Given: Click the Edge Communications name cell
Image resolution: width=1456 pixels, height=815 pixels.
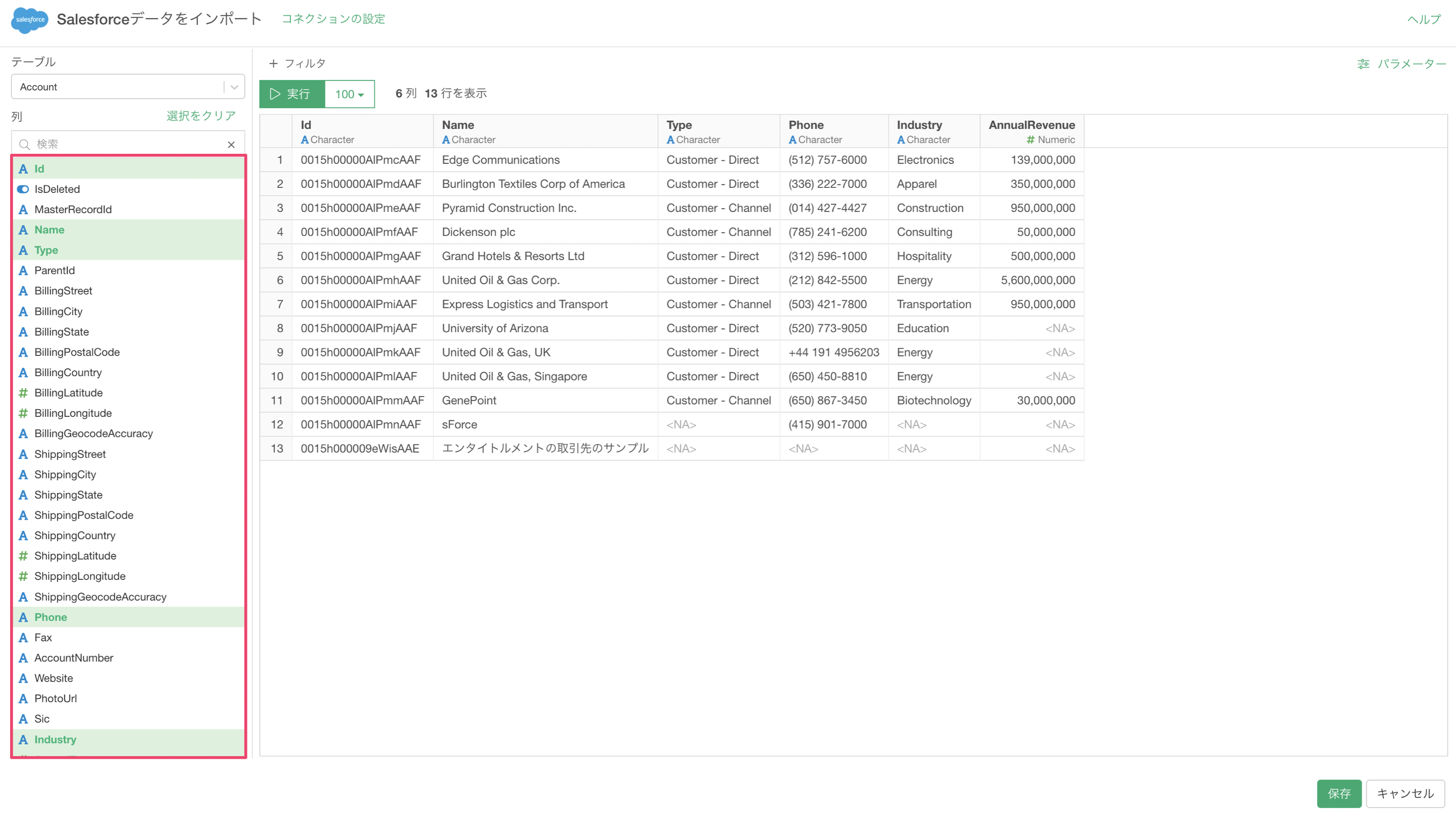Looking at the screenshot, I should point(545,160).
